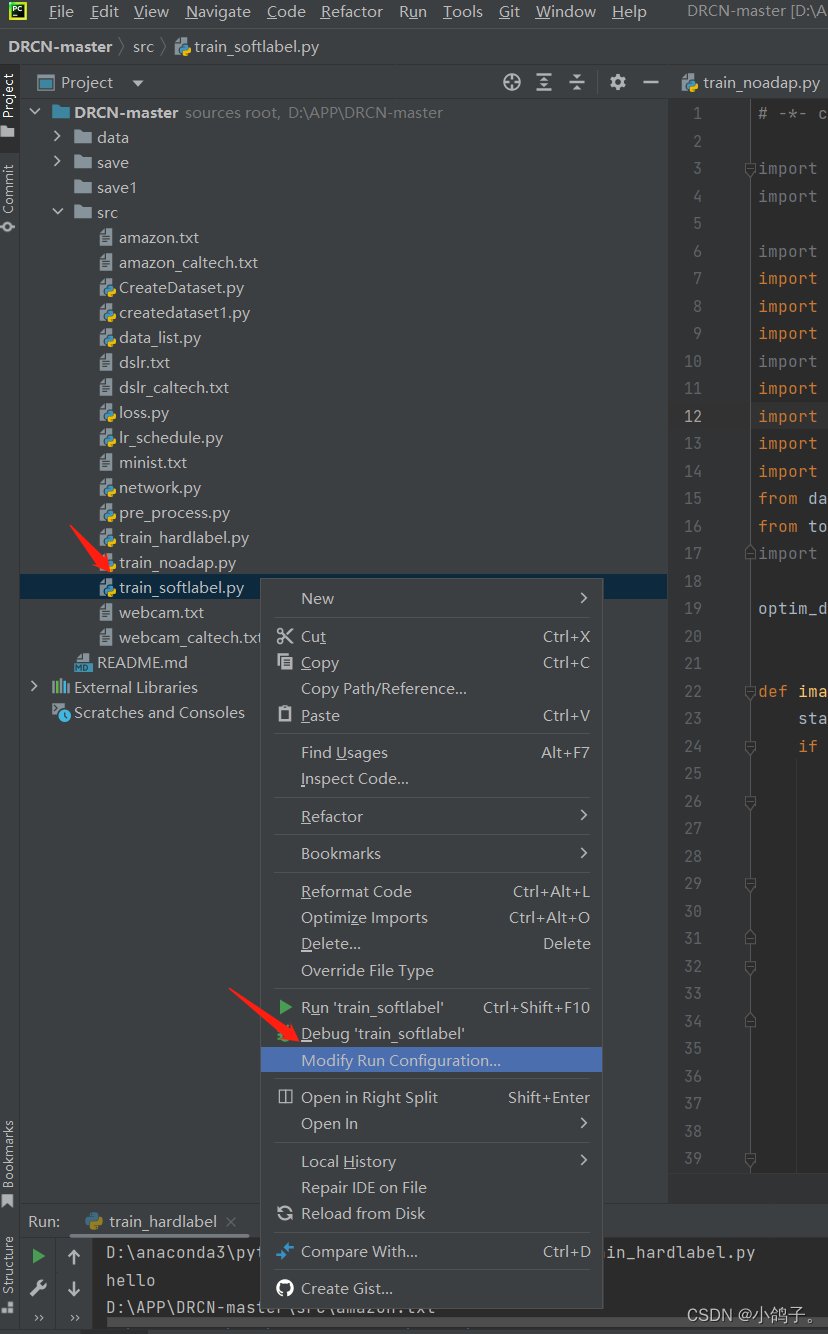Select Debug 'train_softlabel'
828x1334 pixels.
click(431, 1033)
